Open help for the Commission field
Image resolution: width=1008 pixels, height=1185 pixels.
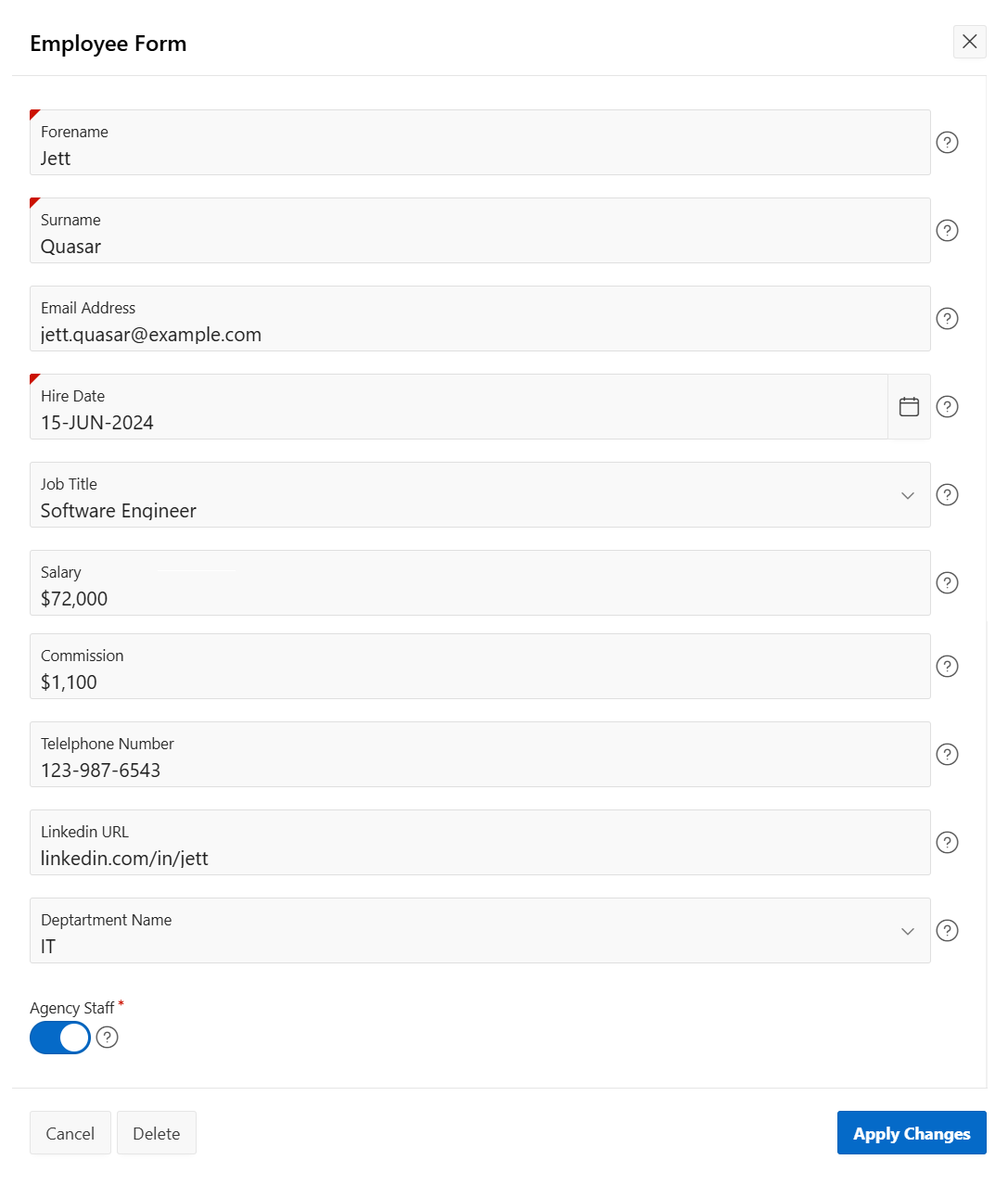tap(947, 666)
